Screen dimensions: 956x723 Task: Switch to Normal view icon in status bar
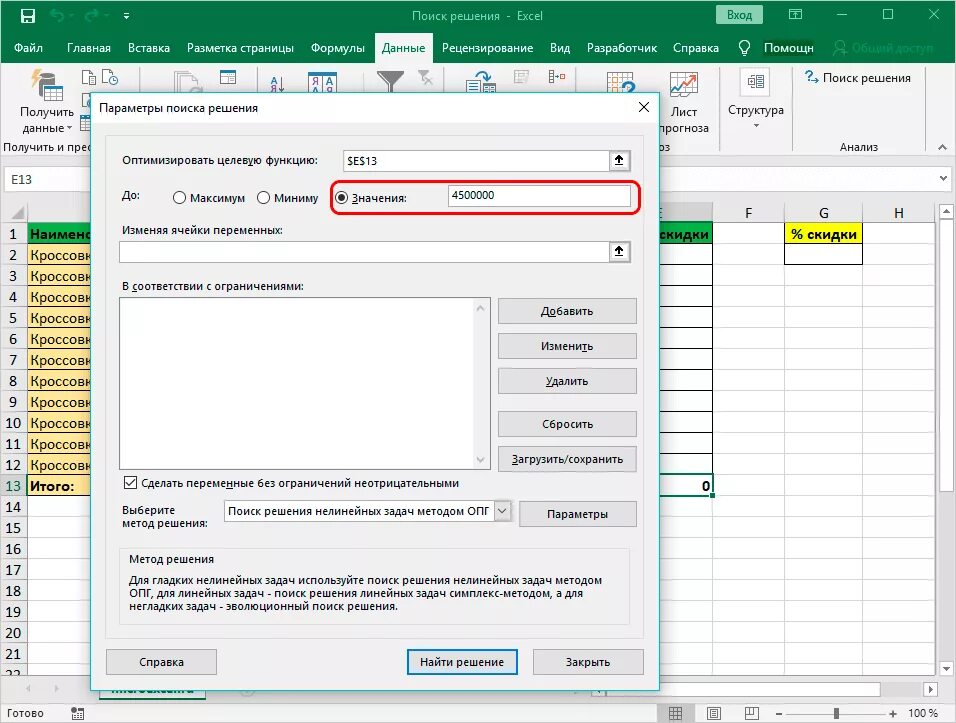tap(675, 713)
